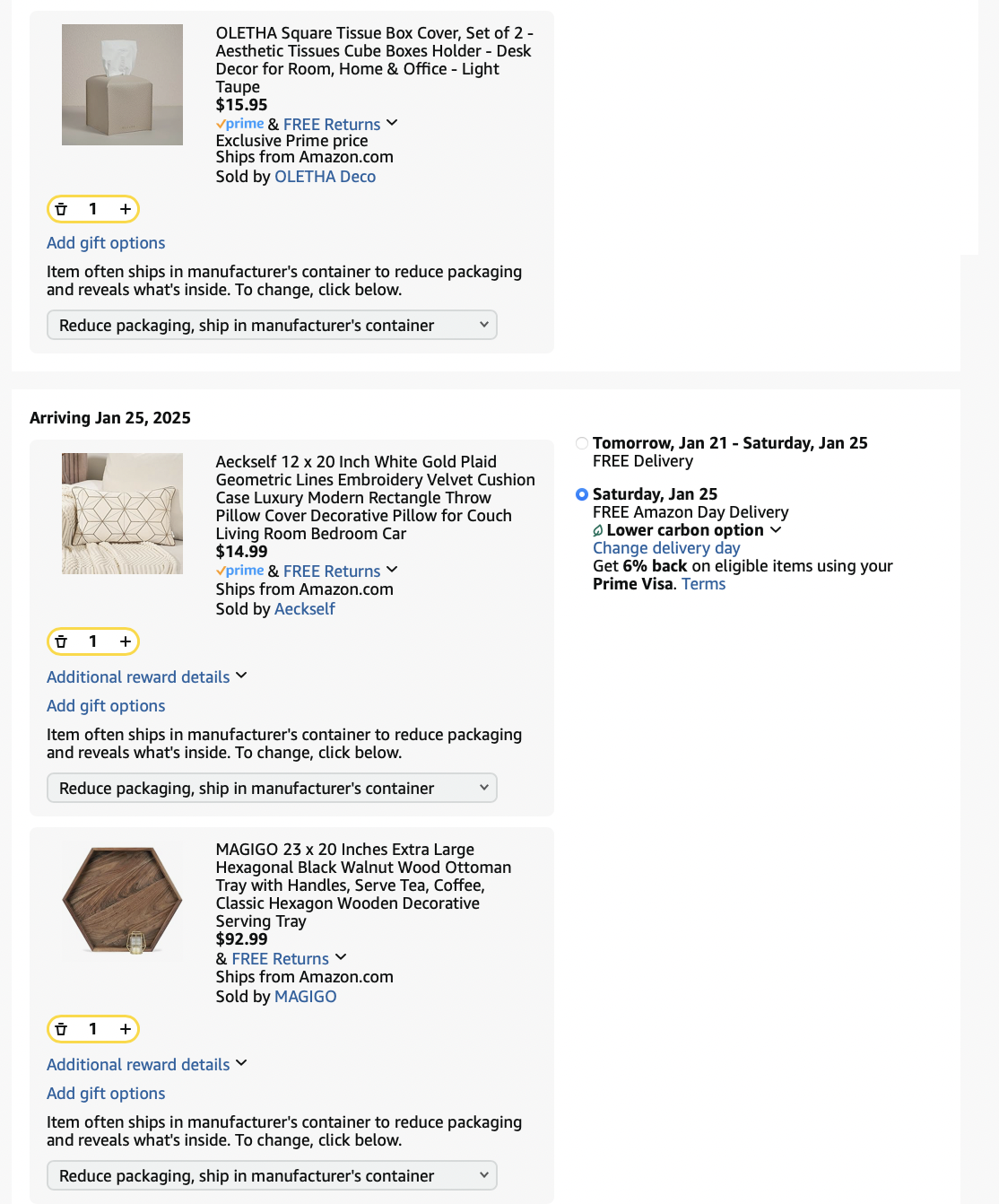This screenshot has height=1204, width=999.
Task: Add one more Aeckself pillow cover
Action: pyautogui.click(x=126, y=641)
